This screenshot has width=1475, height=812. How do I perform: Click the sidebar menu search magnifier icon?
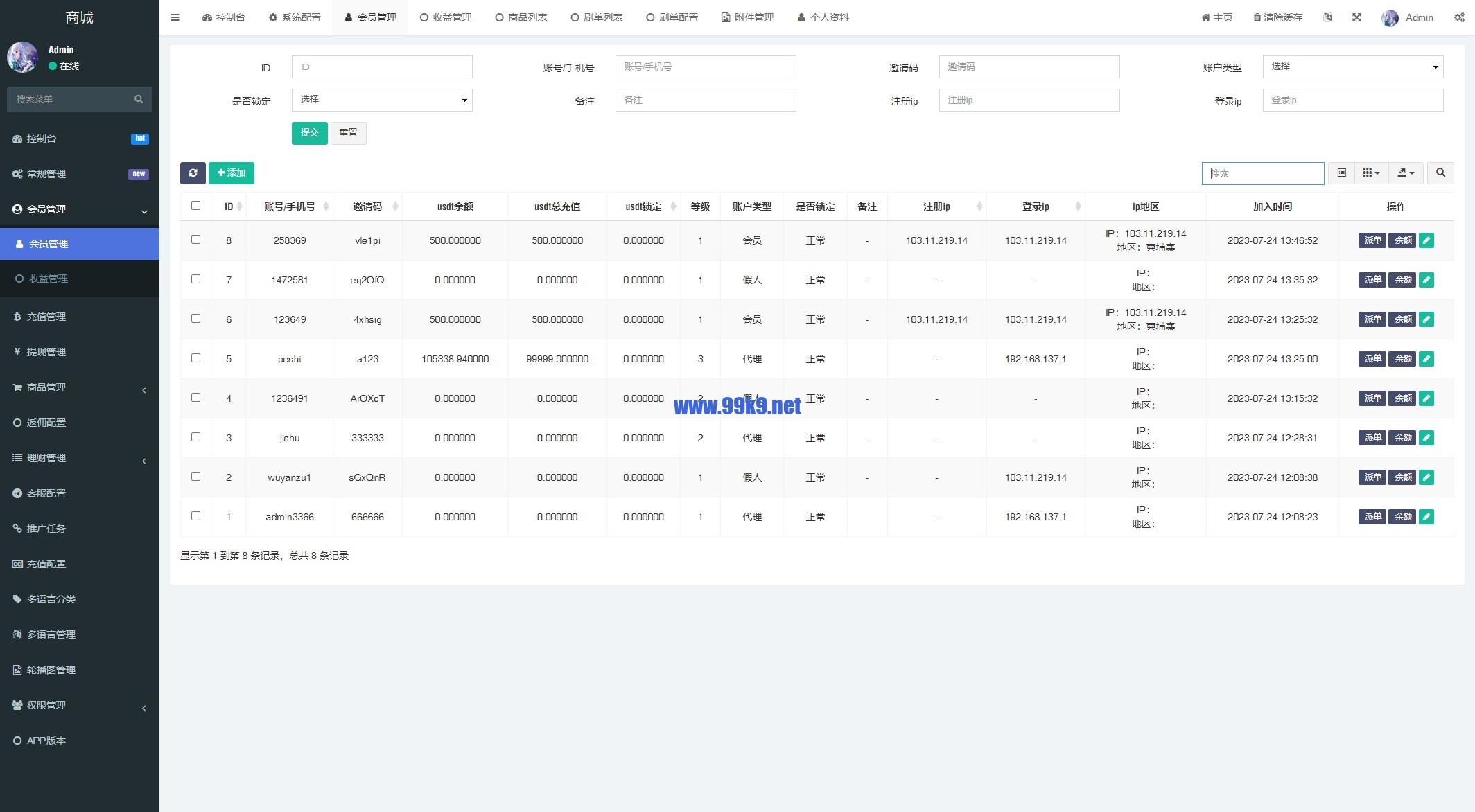[139, 99]
